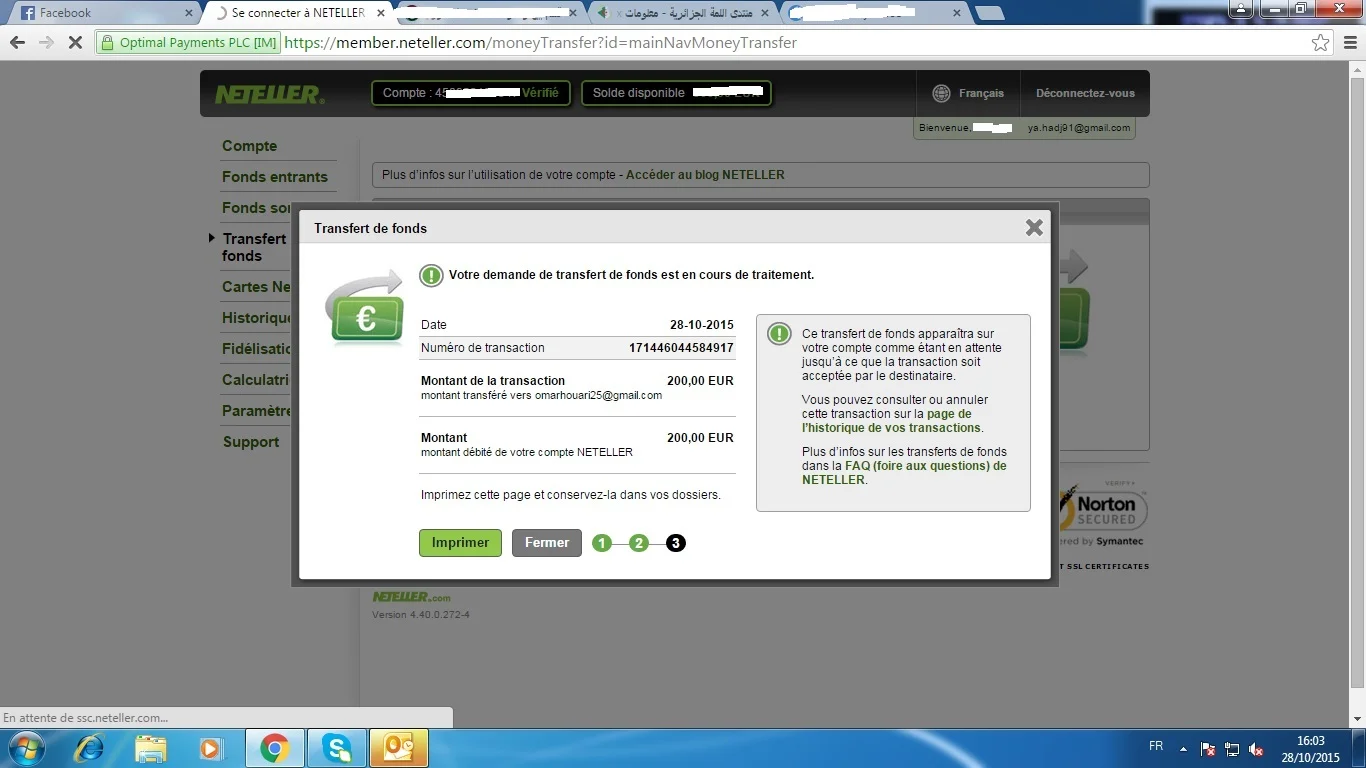The height and width of the screenshot is (768, 1366).
Task: Open Accéder au blog NETELLER link
Action: click(705, 175)
